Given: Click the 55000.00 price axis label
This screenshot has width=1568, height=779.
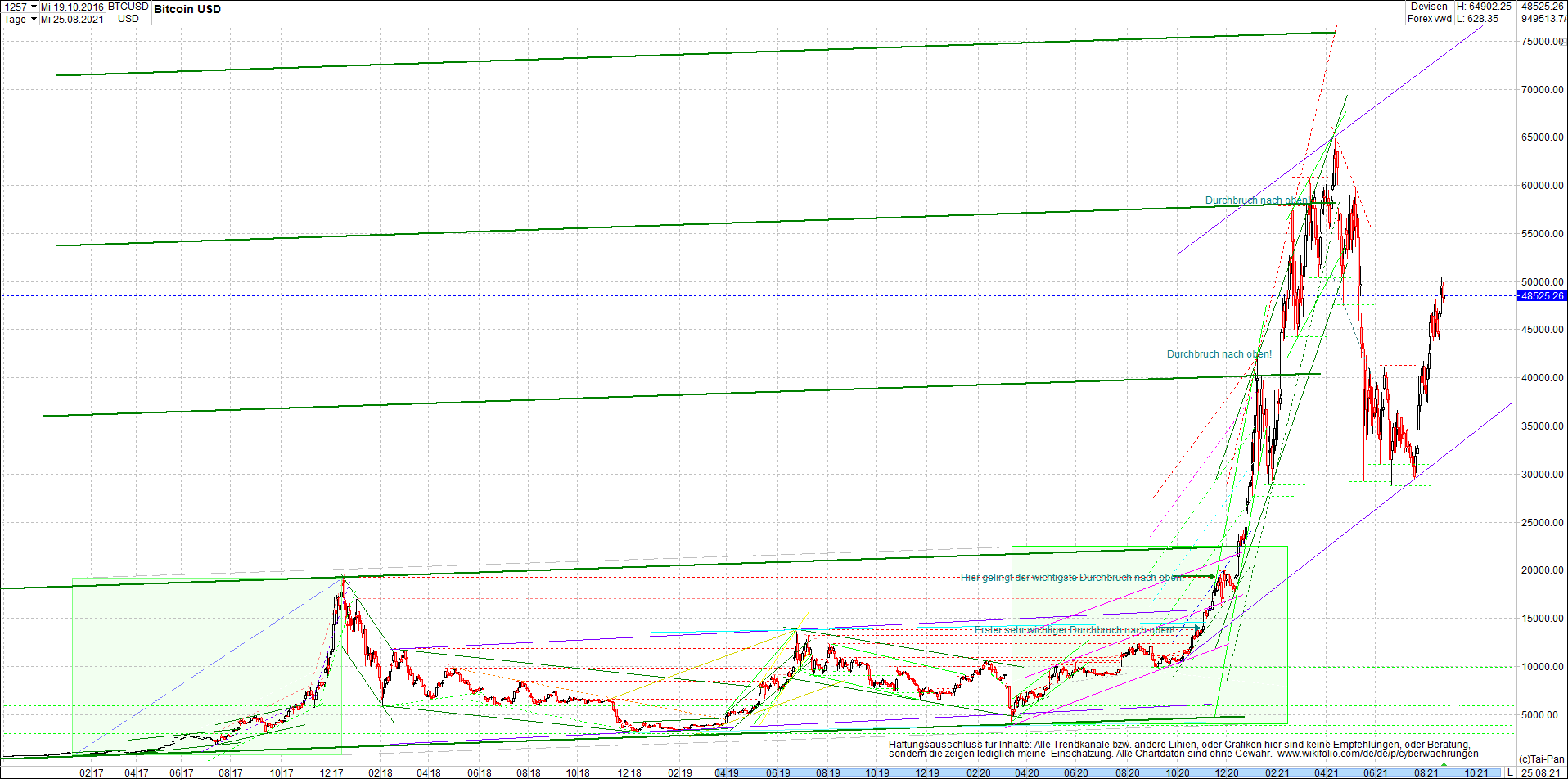Looking at the screenshot, I should [1543, 234].
